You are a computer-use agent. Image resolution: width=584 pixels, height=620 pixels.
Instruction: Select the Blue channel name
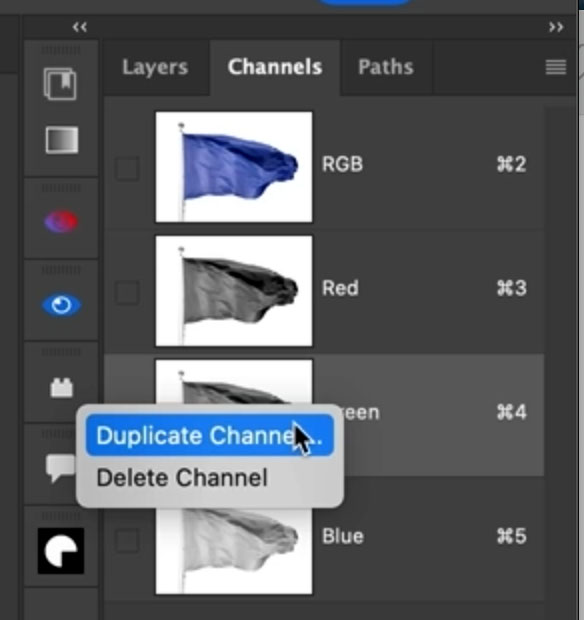click(x=343, y=536)
